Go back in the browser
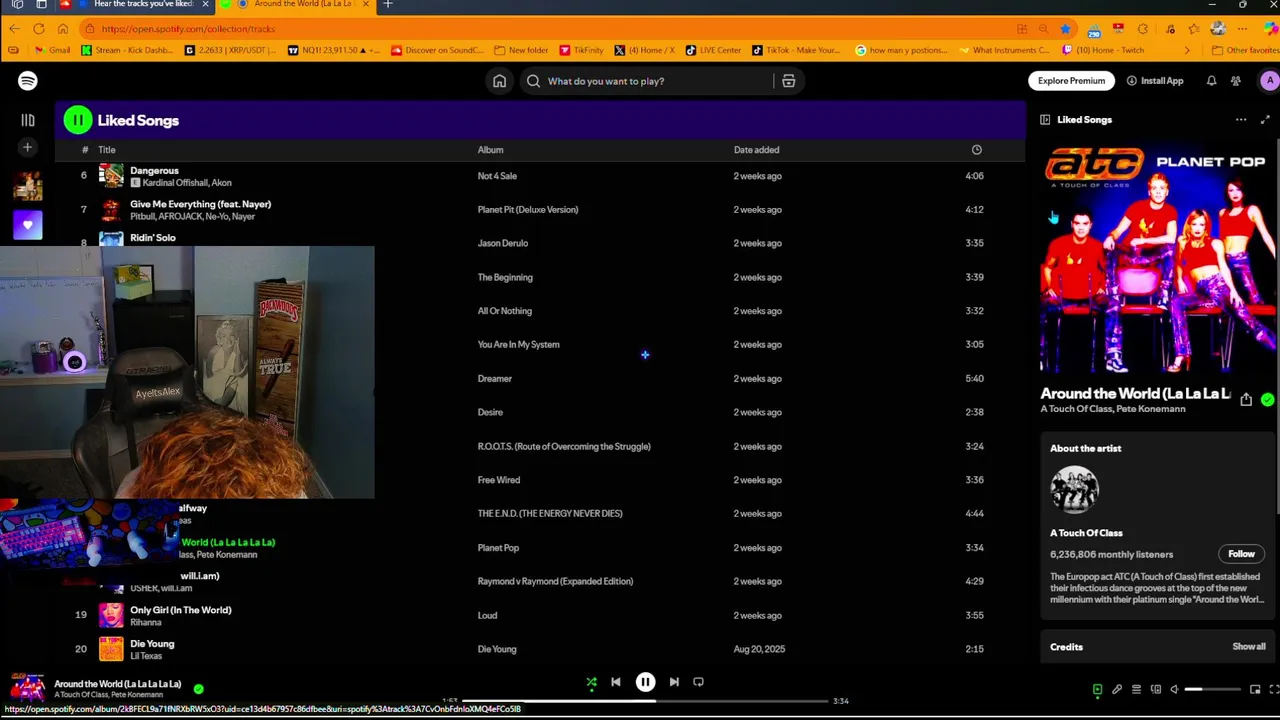 point(14,29)
